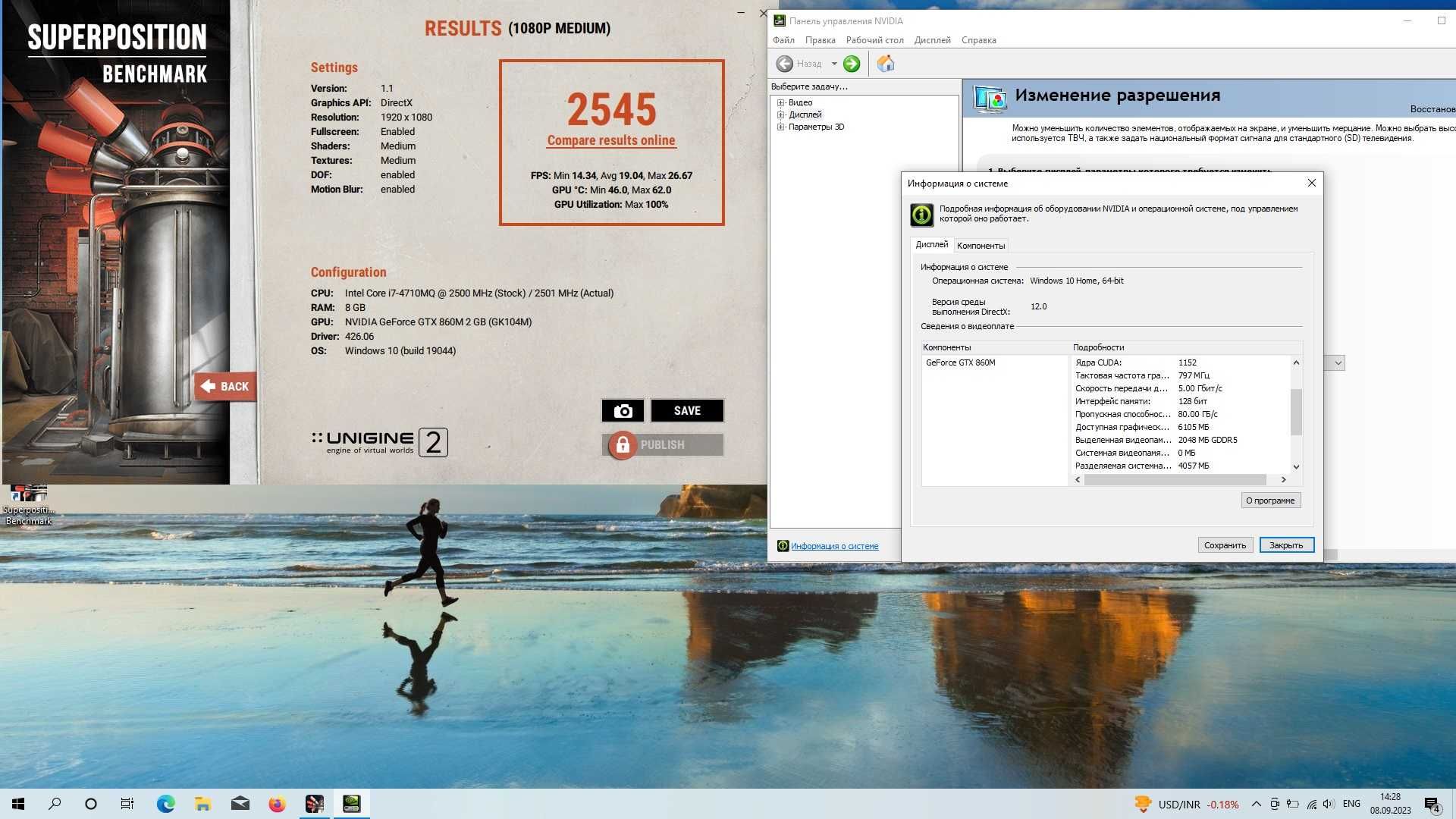The height and width of the screenshot is (819, 1456).
Task: Click the details list scroll-down arrow
Action: 1296,467
